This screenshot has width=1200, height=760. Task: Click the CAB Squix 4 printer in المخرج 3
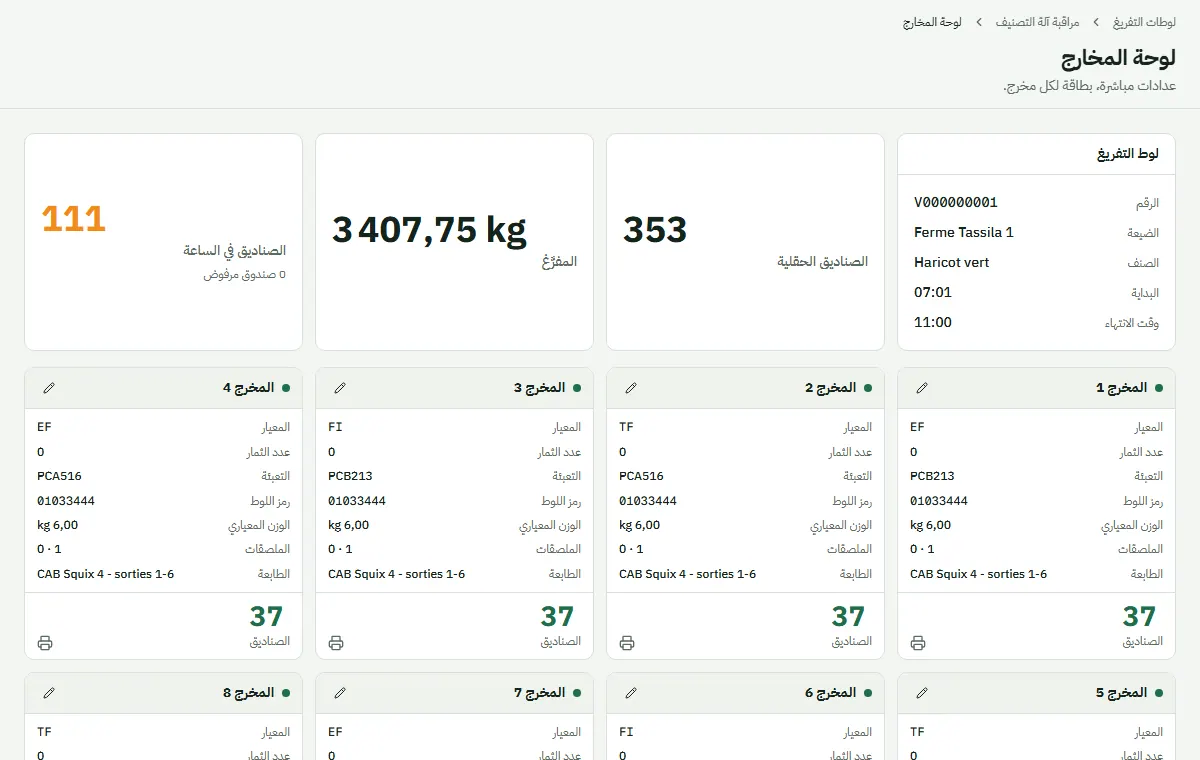[396, 574]
